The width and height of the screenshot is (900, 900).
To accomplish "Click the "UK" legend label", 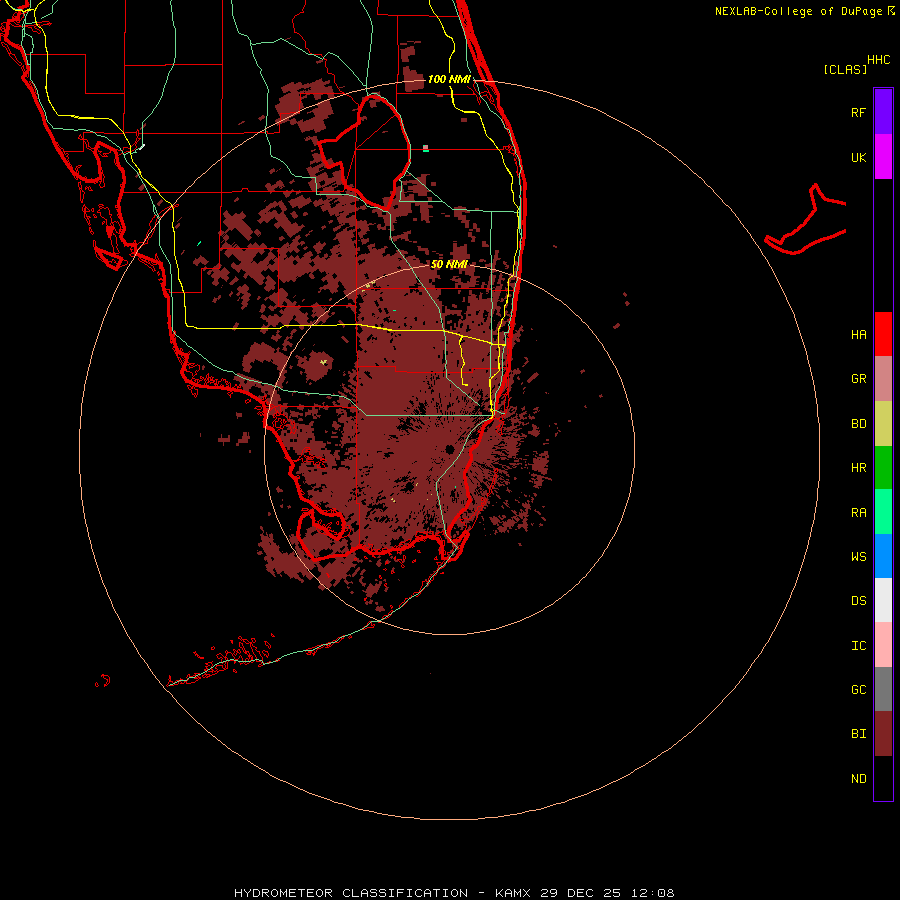I will pyautogui.click(x=858, y=157).
